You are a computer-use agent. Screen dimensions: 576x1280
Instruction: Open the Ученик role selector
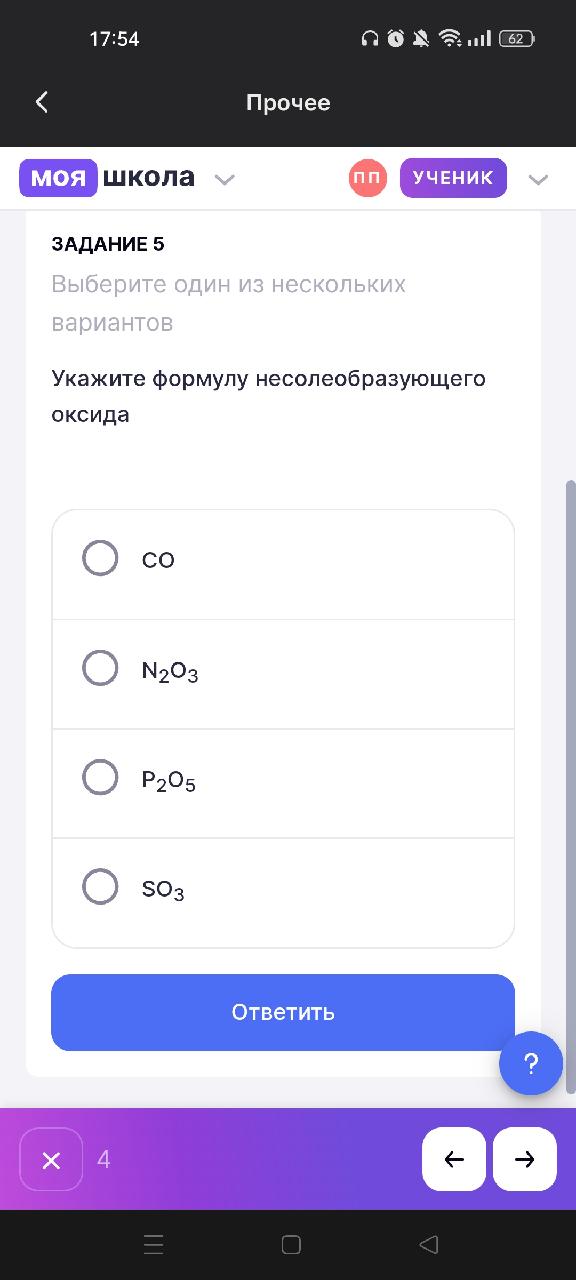[453, 178]
